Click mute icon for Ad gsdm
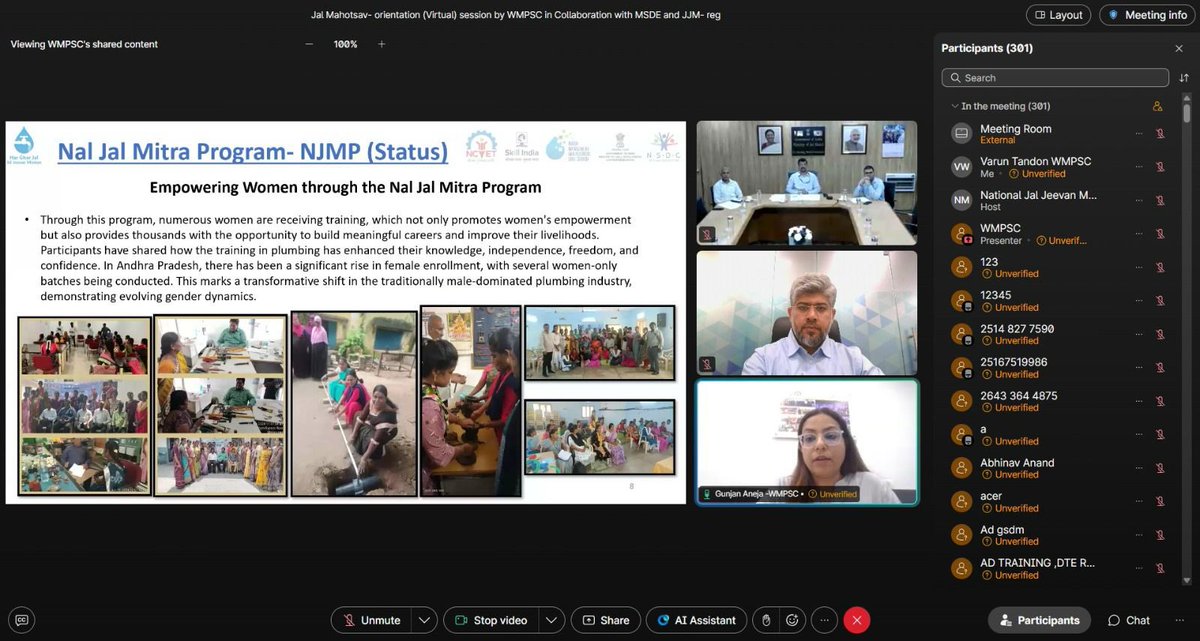This screenshot has height=641, width=1200. pyautogui.click(x=1160, y=535)
